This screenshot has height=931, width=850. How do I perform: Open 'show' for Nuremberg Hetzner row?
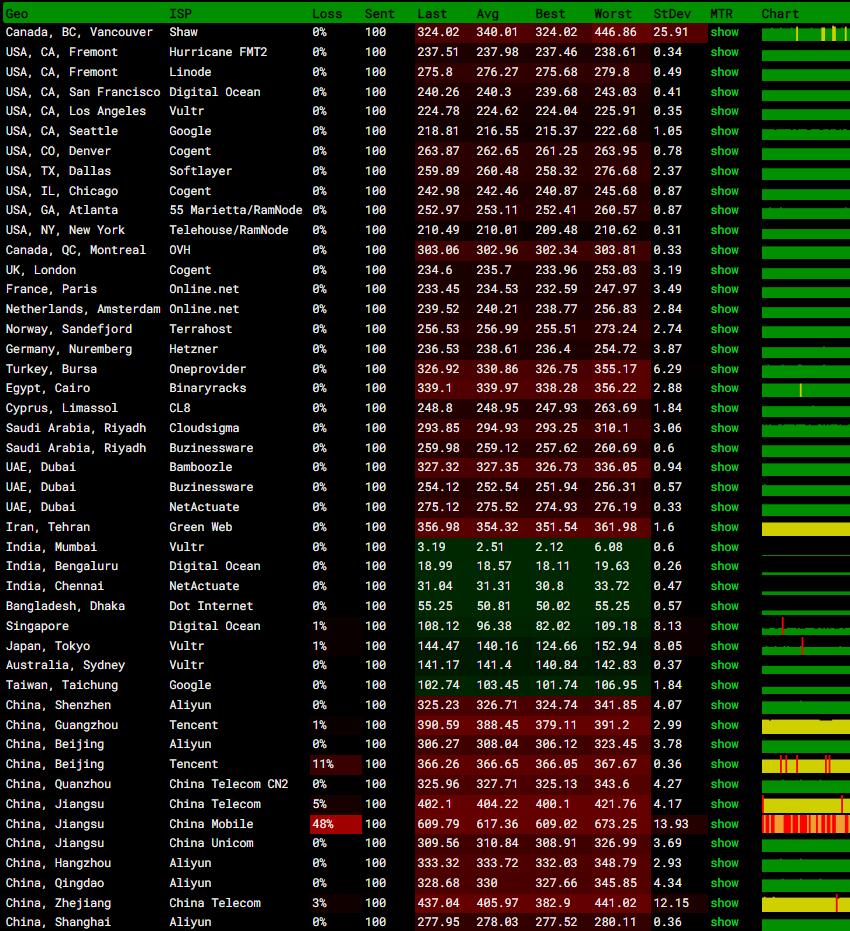point(724,349)
